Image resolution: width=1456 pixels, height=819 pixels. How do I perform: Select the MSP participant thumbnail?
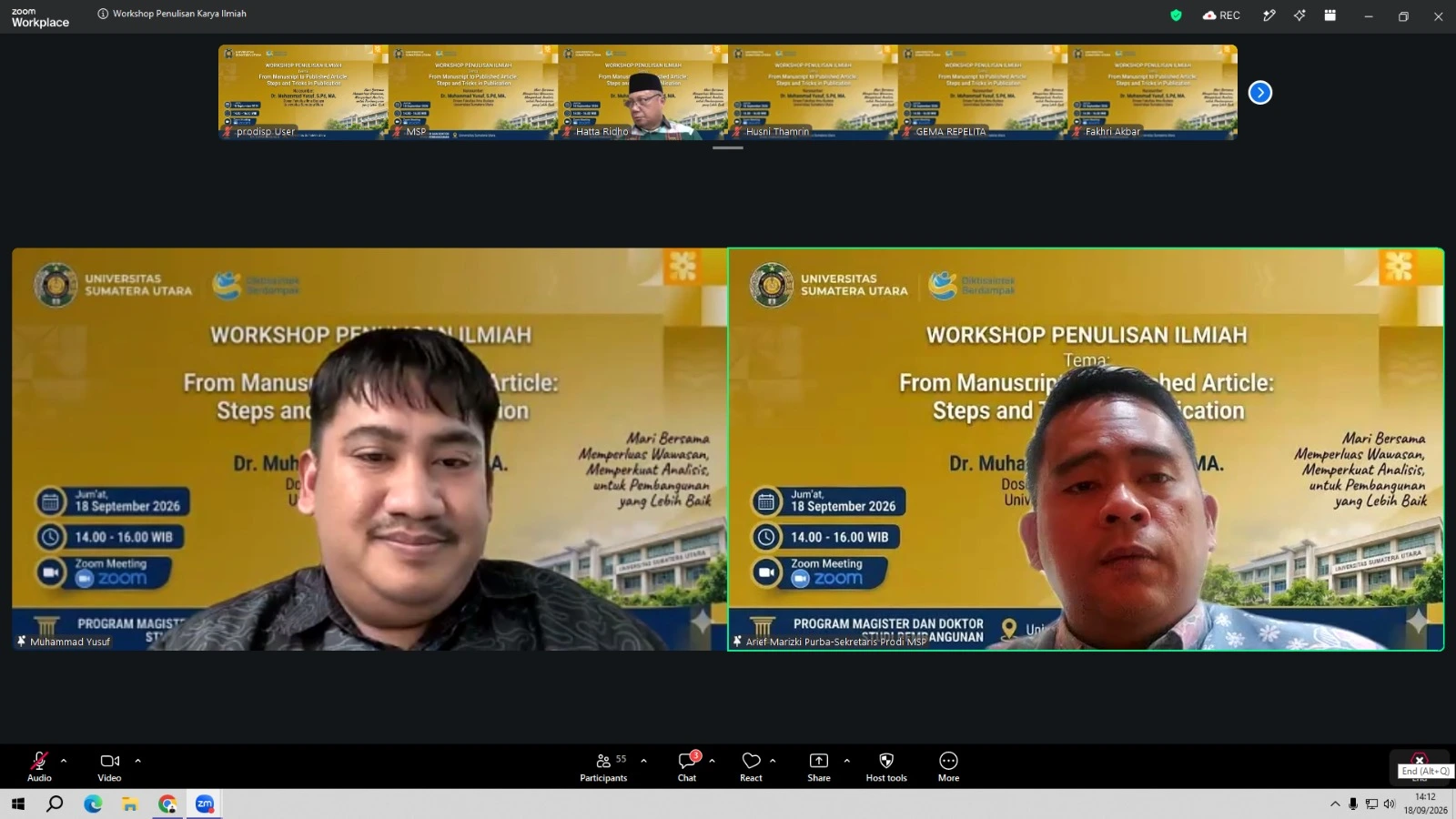pyautogui.click(x=473, y=92)
